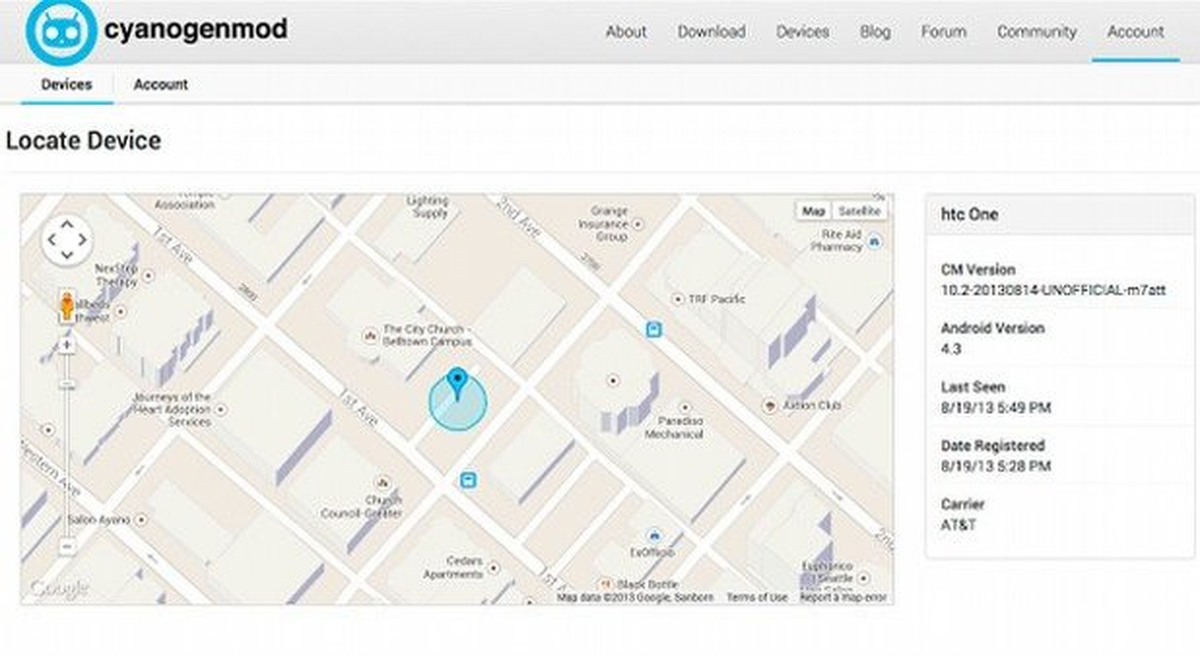Screen dimensions: 1200x656
Task: Click the Paradiso Mechanical map label
Action: 674,427
